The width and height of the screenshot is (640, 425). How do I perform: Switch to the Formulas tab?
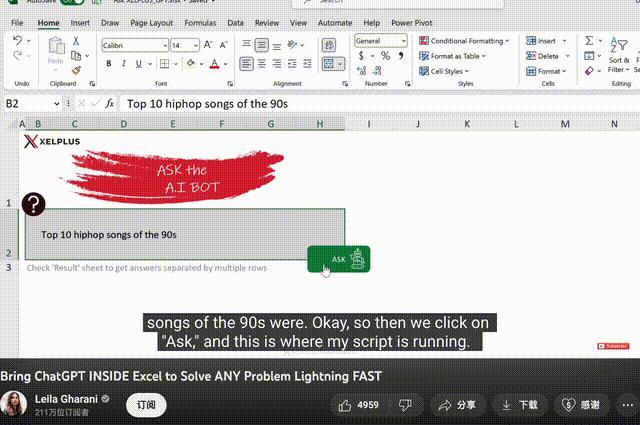[200, 23]
